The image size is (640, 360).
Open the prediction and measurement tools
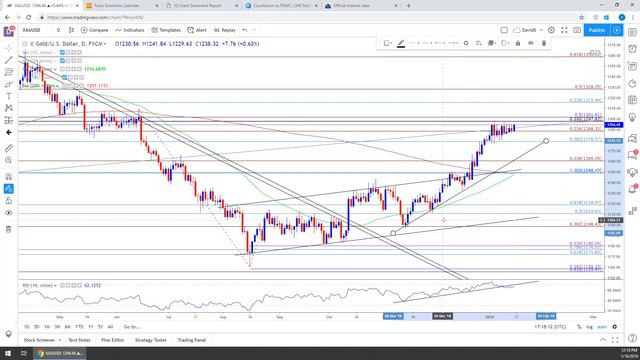pos(9,120)
